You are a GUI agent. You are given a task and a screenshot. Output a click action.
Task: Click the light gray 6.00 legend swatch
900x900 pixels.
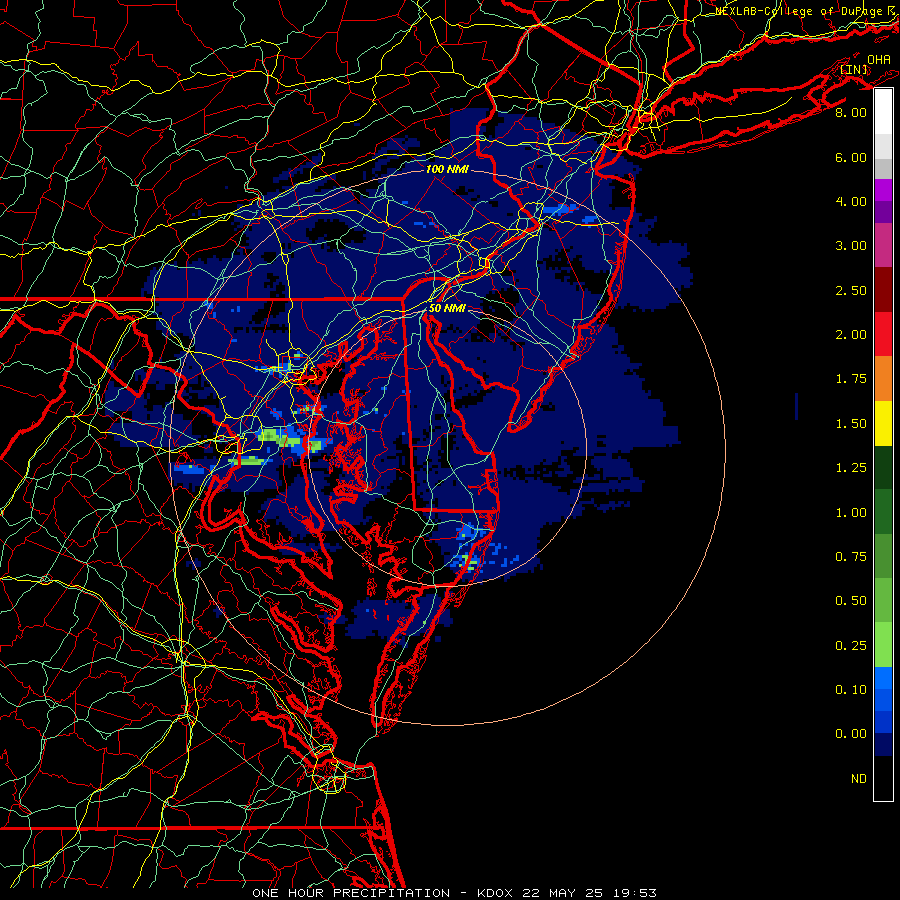point(883,146)
